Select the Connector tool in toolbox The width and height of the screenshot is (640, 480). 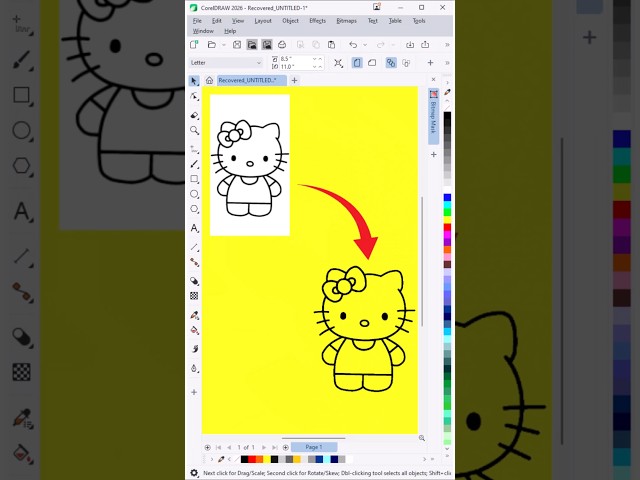coord(194,262)
